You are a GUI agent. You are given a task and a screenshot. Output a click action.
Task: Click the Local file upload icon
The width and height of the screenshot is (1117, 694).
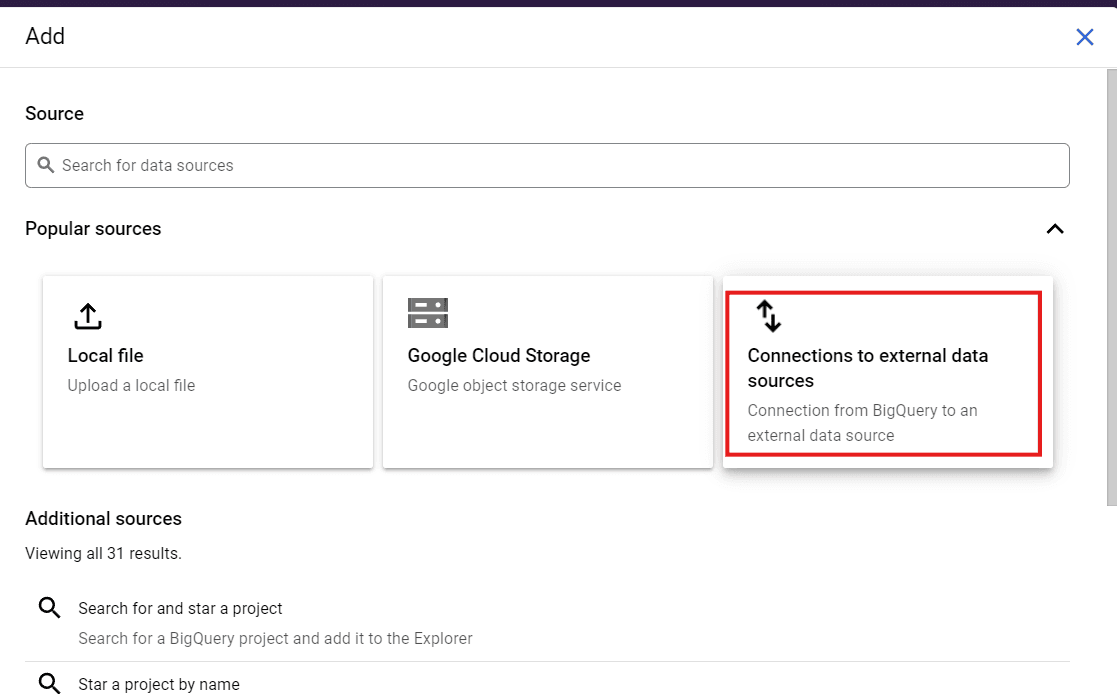pos(87,315)
